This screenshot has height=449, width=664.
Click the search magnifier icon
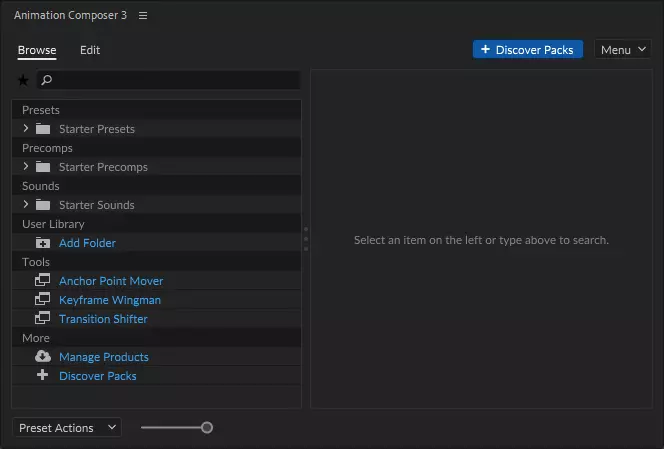47,80
